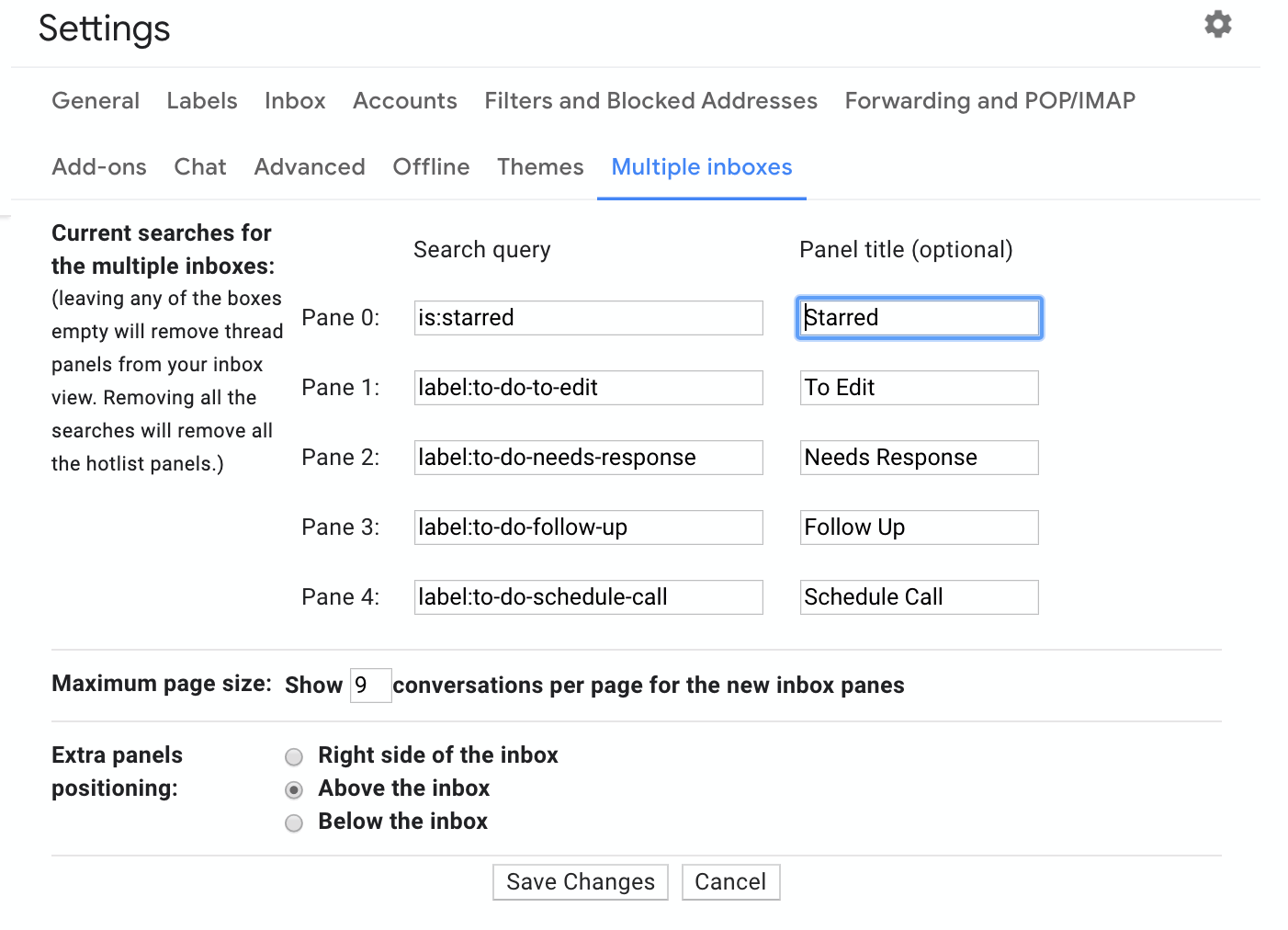Switch to the Add-ons tab
The height and width of the screenshot is (930, 1288).
[x=99, y=167]
